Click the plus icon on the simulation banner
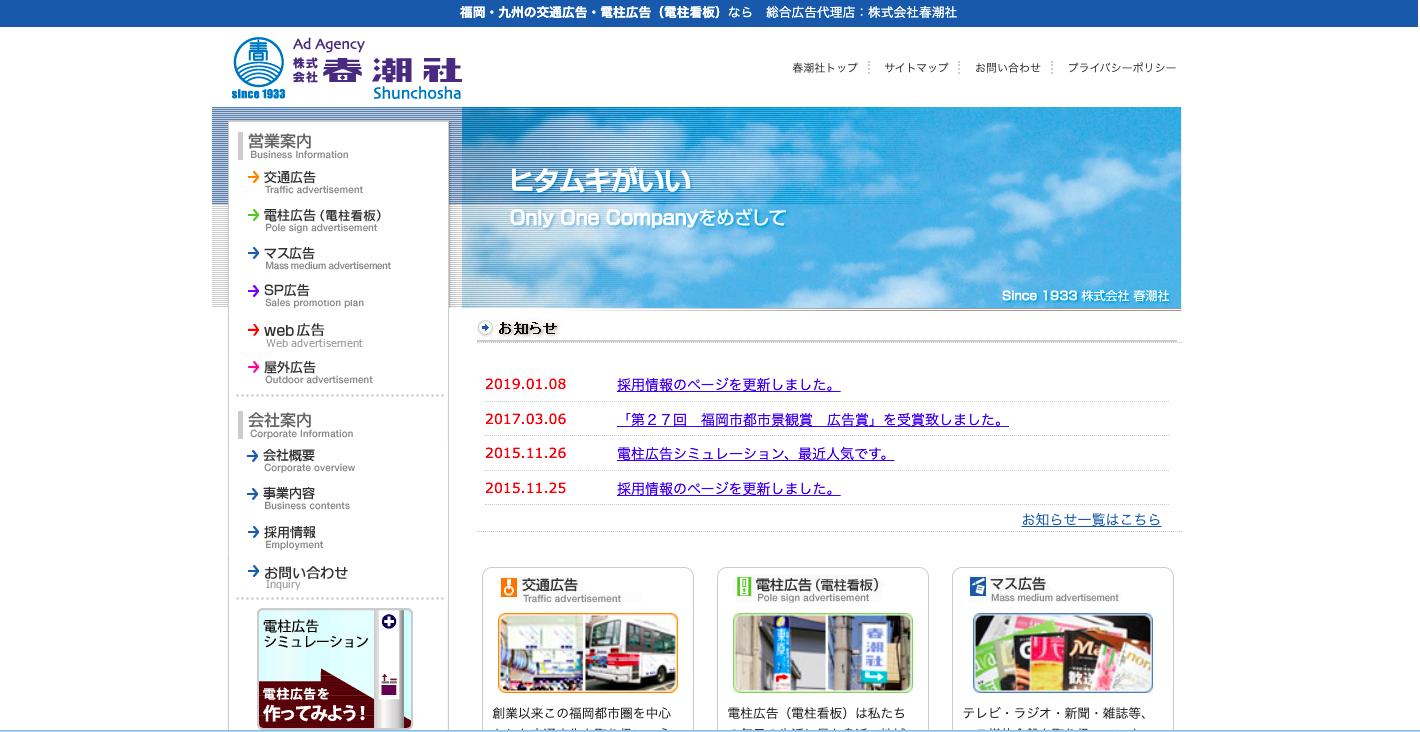Screen dimensions: 1420x732 click(389, 620)
